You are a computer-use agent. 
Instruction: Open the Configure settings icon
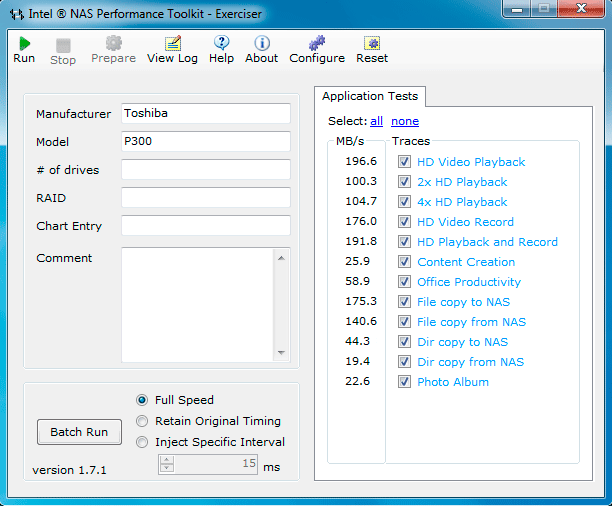point(317,44)
